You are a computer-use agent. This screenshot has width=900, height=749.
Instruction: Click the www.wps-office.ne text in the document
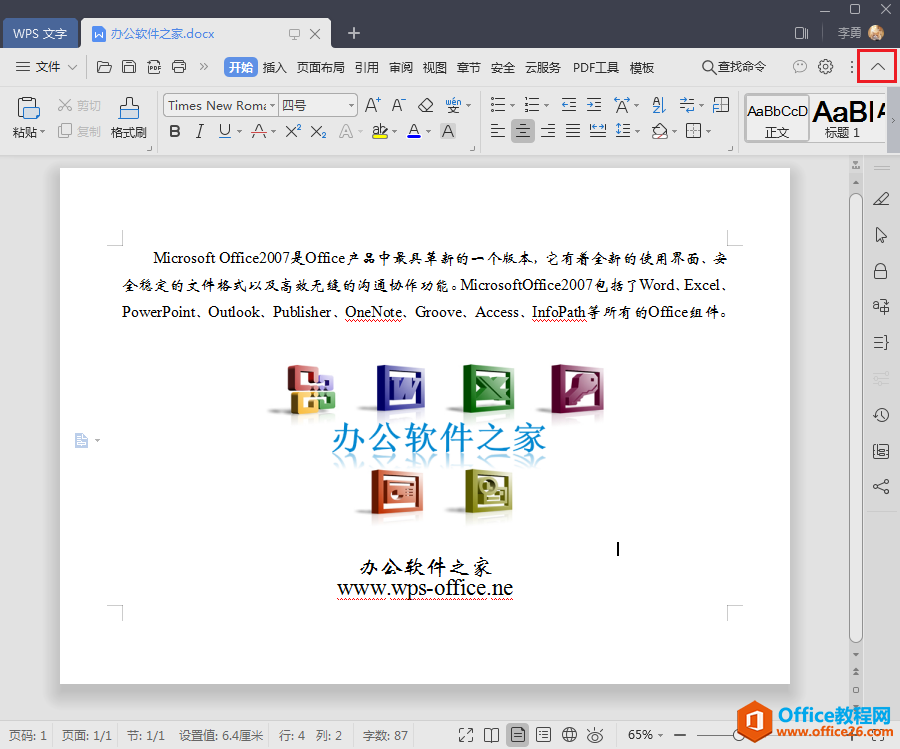[x=425, y=588]
